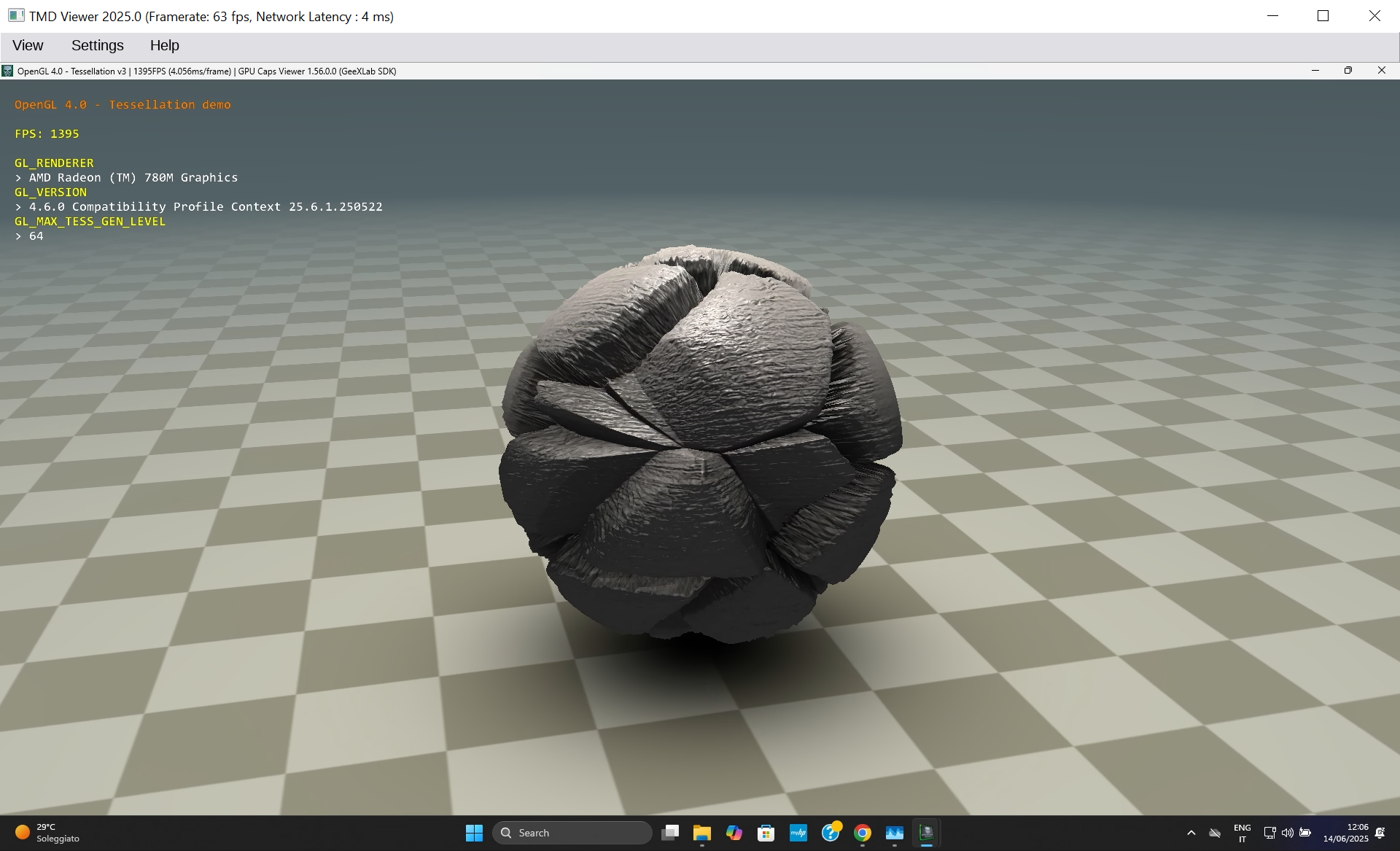Viewport: 1400px width, 851px height.
Task: Click the TMD Viewer title bar icon
Action: (16, 16)
